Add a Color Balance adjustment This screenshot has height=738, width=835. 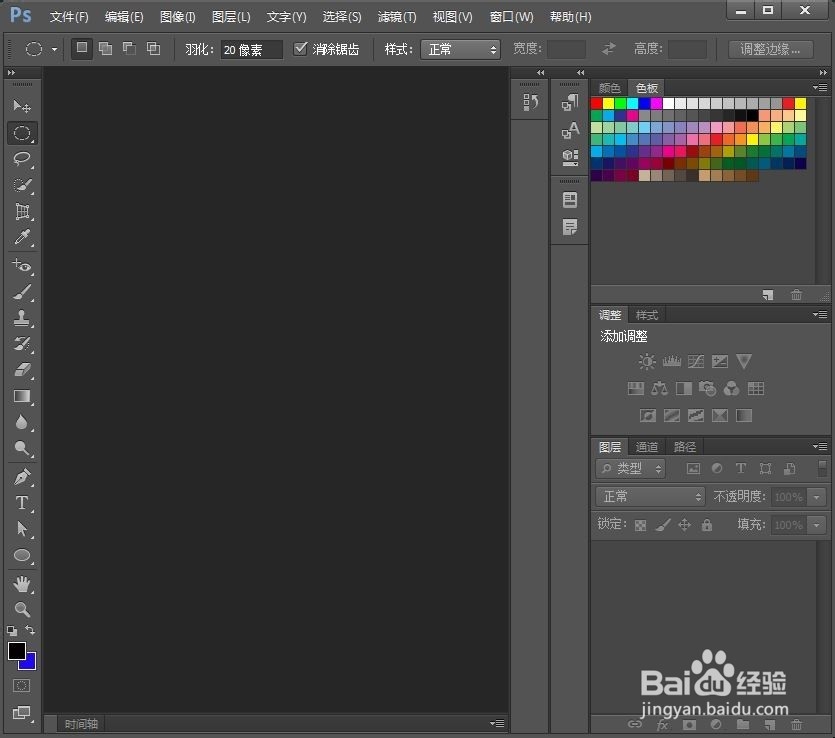click(659, 389)
